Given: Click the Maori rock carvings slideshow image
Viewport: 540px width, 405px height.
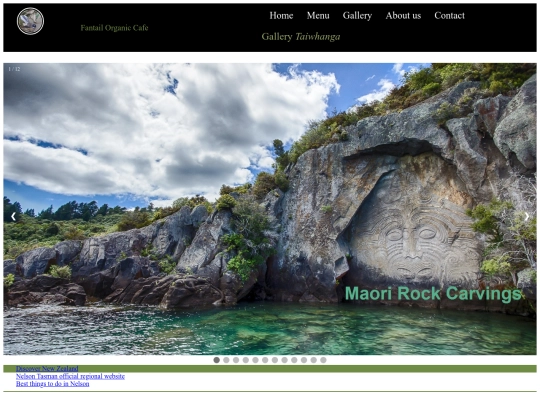Looking at the screenshot, I should [270, 209].
